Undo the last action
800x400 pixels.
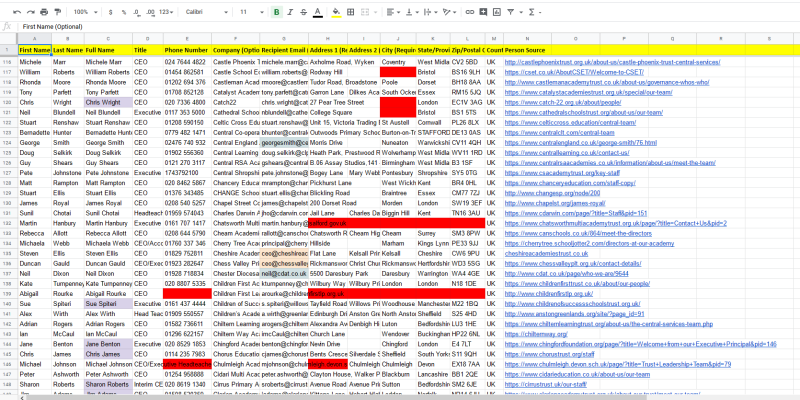point(17,12)
